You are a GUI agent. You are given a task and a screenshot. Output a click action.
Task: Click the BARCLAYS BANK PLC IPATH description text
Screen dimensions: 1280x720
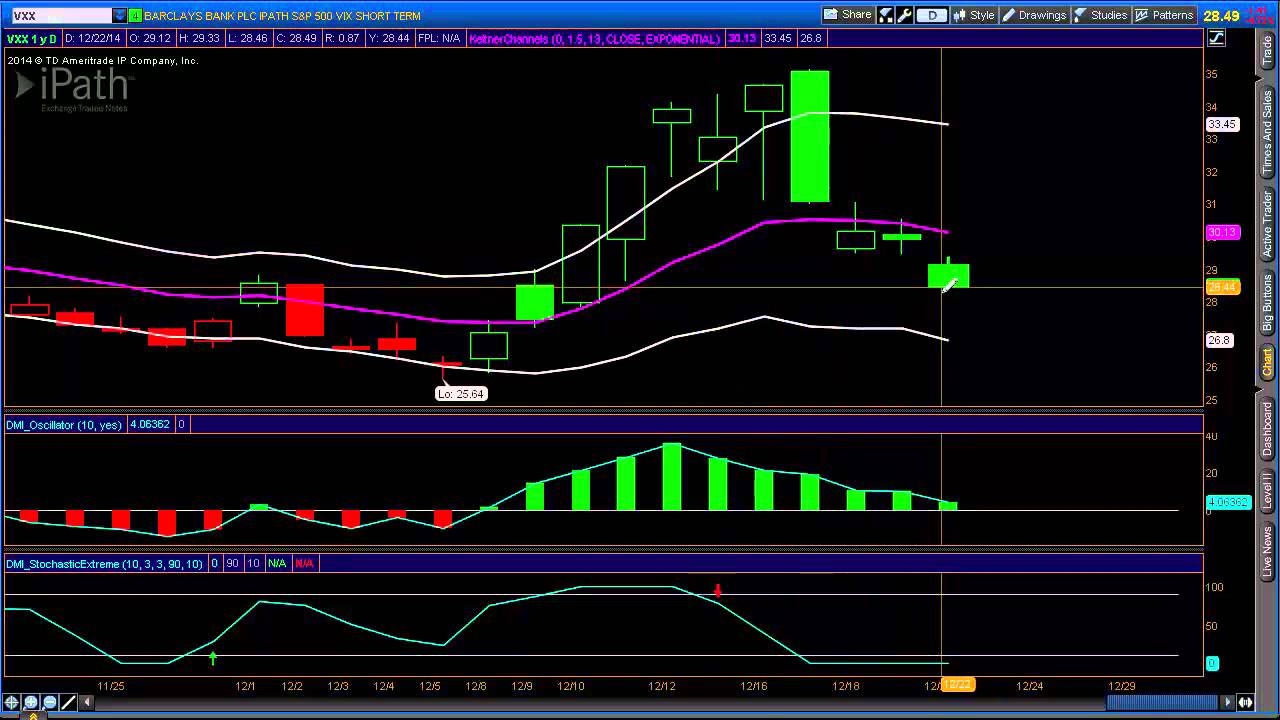(283, 16)
